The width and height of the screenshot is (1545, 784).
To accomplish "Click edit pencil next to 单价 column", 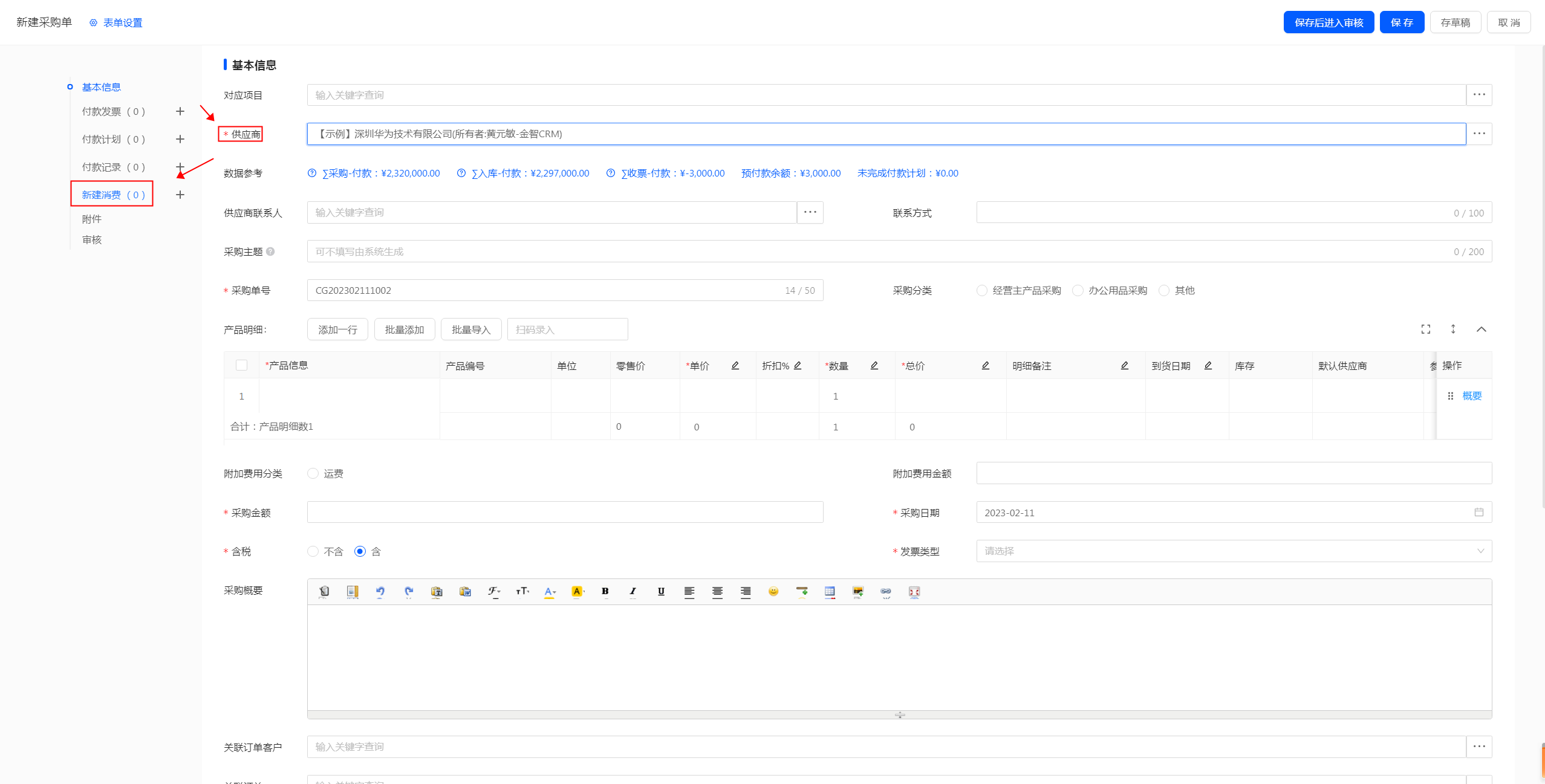I will [x=735, y=366].
